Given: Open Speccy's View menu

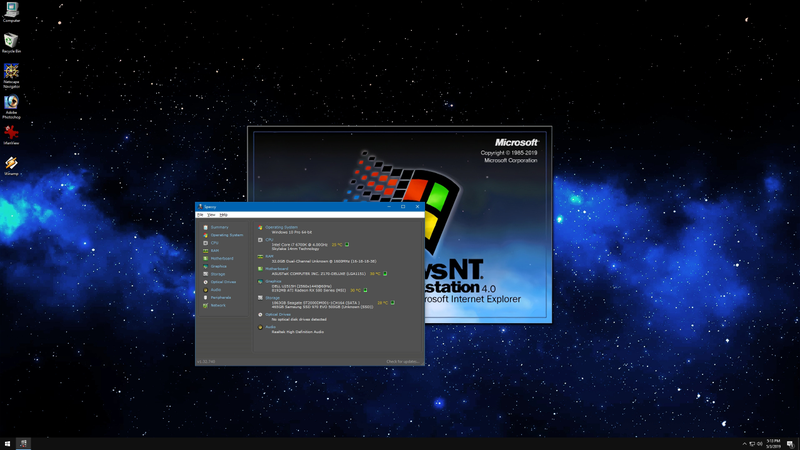Looking at the screenshot, I should pos(211,215).
